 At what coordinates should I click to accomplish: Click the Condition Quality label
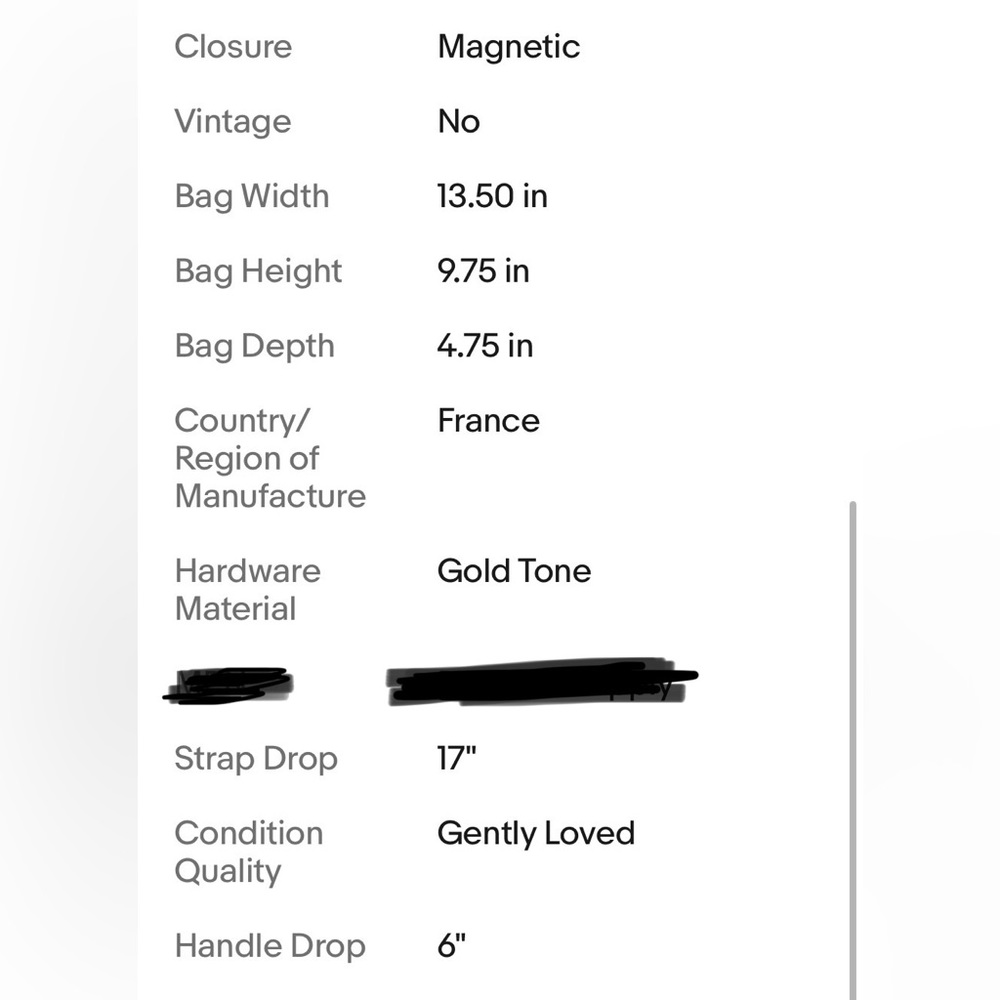[x=249, y=853]
